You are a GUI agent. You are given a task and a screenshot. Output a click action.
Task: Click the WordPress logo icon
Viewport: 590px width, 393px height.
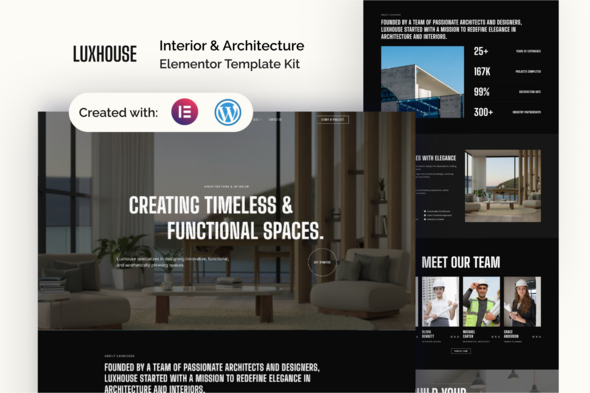(228, 112)
